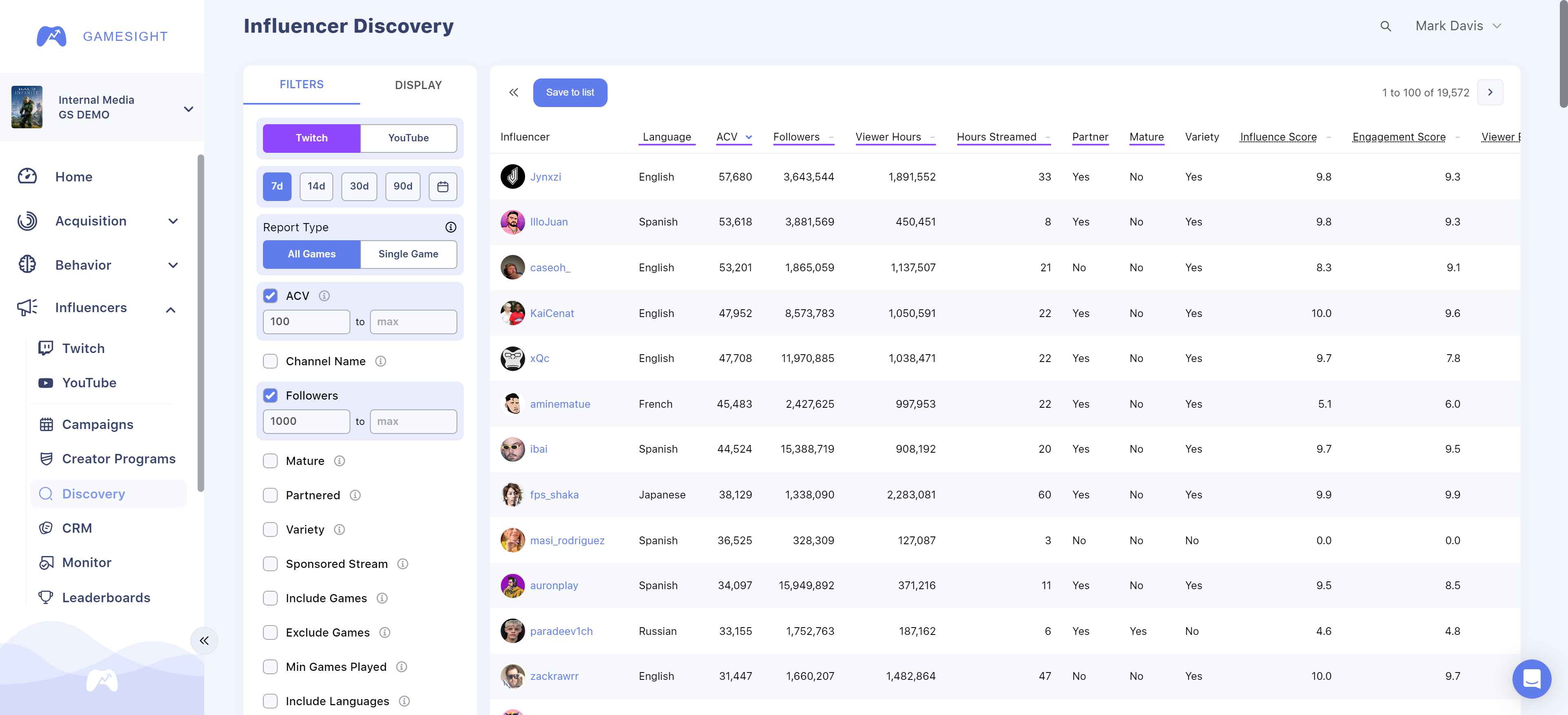The image size is (1568, 715).
Task: Sort by Influence Score column
Action: [1285, 137]
